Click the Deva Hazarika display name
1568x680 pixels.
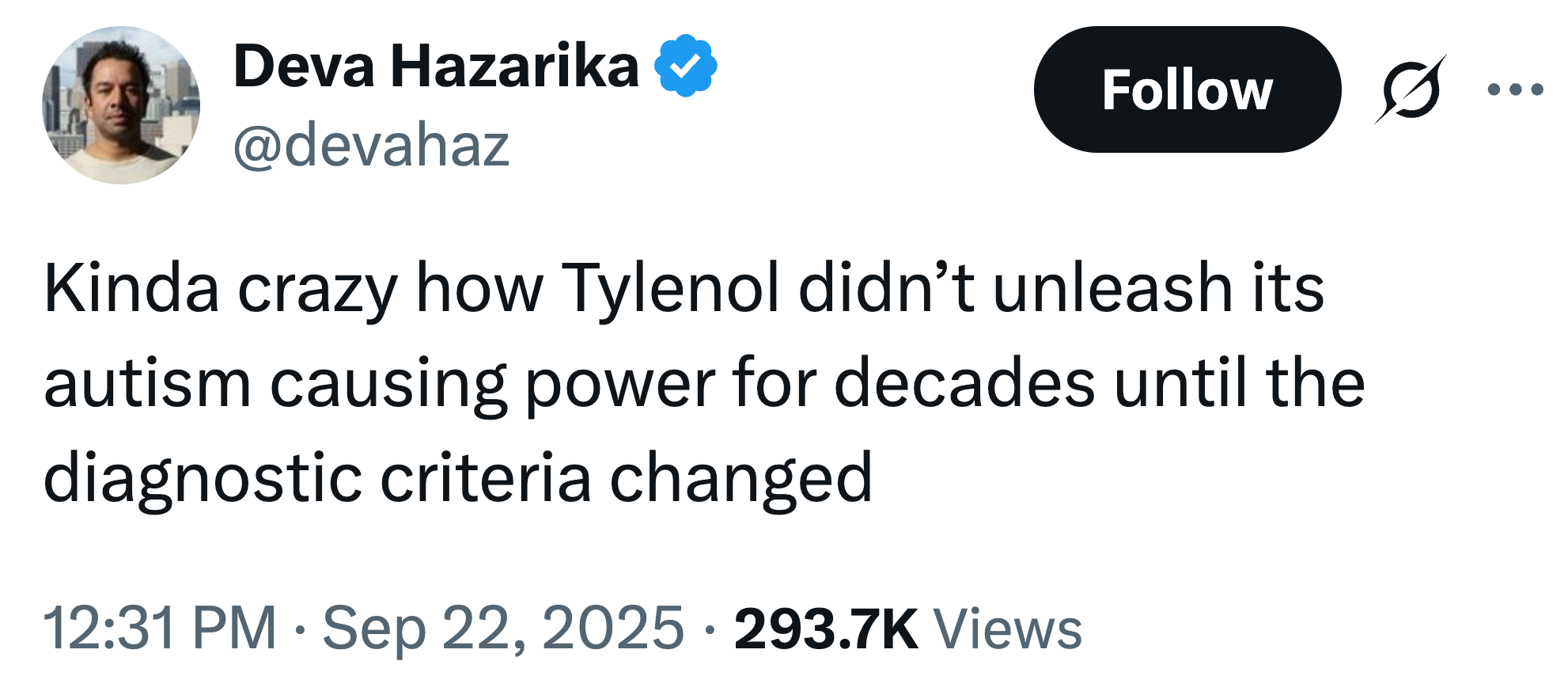(436, 66)
